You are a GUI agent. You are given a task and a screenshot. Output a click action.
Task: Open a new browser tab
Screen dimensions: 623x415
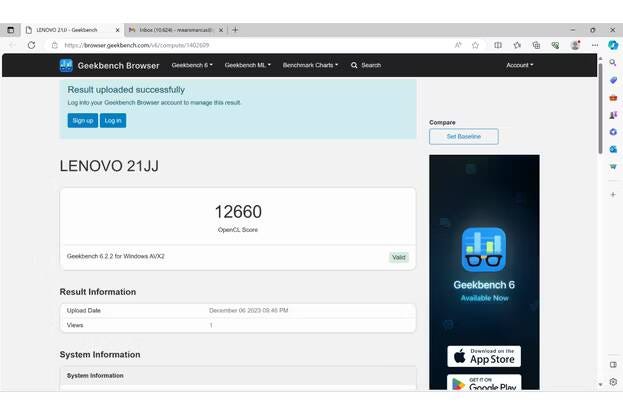coord(236,30)
